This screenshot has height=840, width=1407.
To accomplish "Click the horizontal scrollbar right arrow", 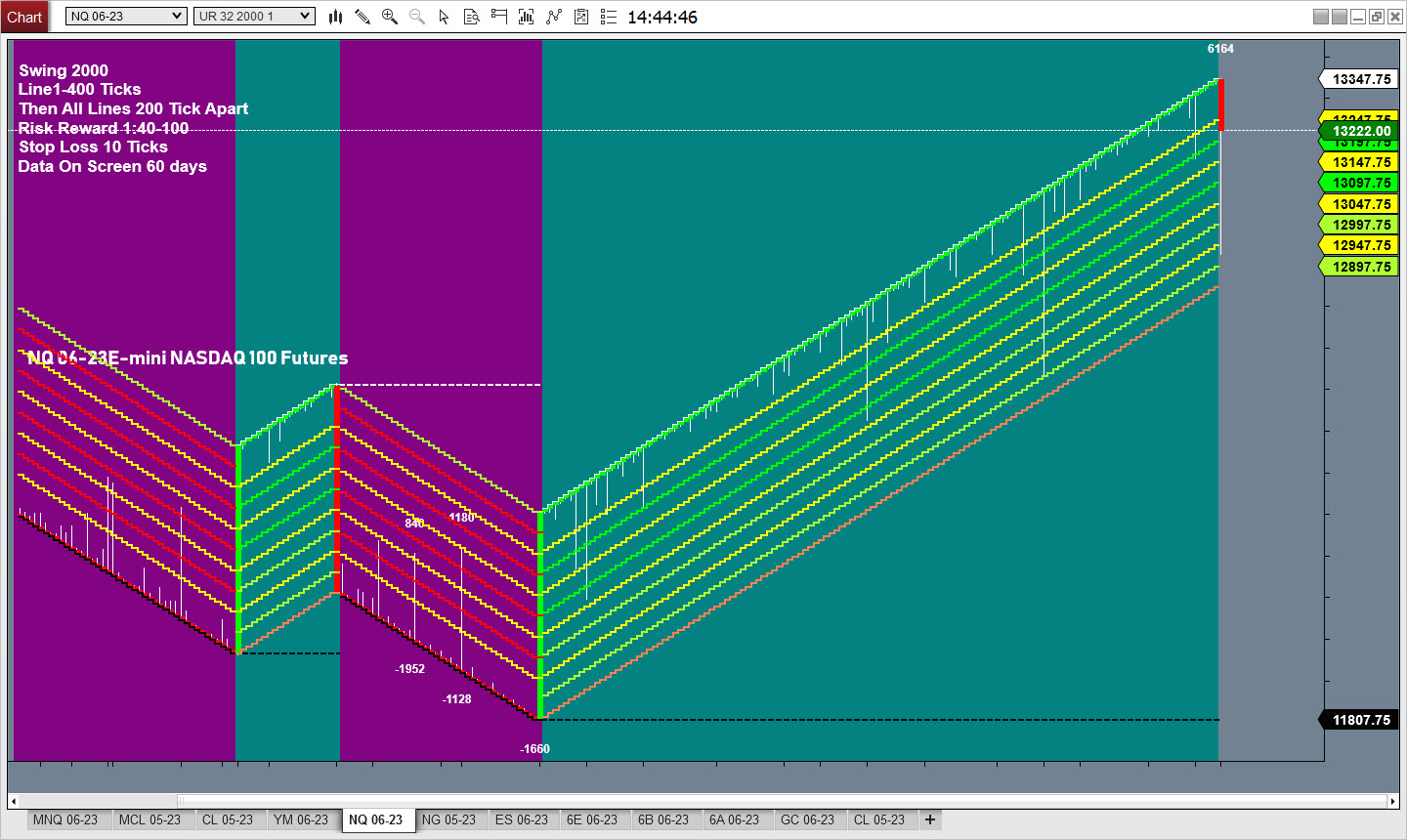I will click(x=1393, y=801).
